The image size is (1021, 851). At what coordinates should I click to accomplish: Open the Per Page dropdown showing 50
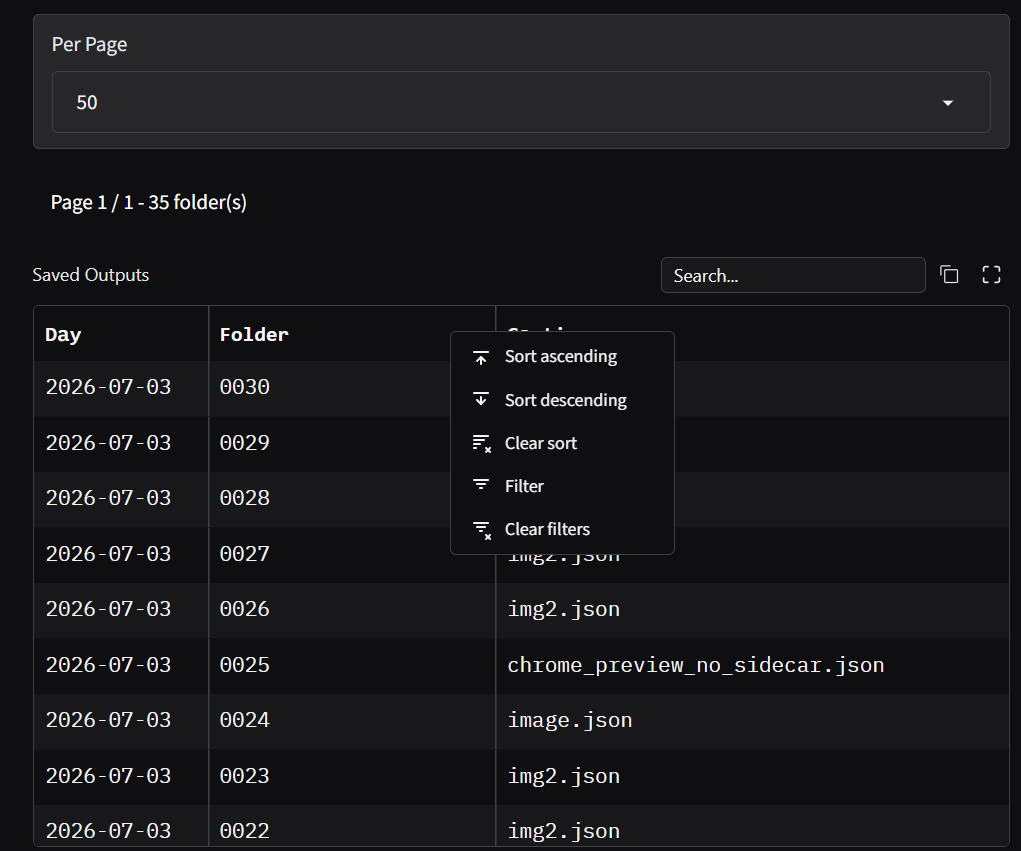point(521,102)
